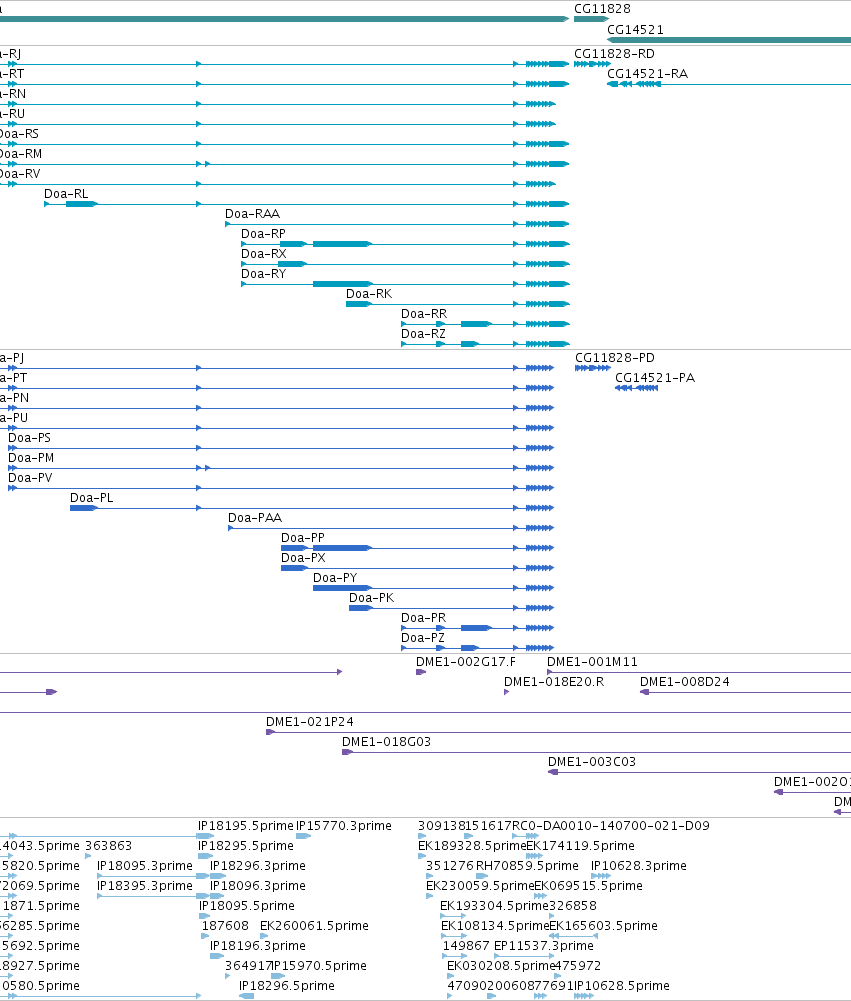Click EST label EK193304.5prime
The height and width of the screenshot is (1001, 851).
point(494,906)
